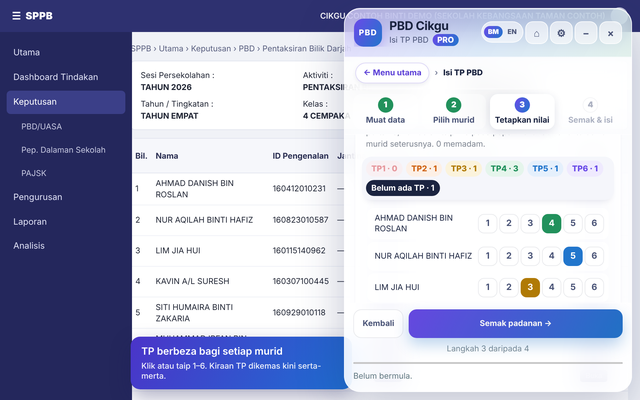The image size is (640, 400).
Task: Click the TP berbeza bagi setiap murid banner
Action: coord(240,363)
